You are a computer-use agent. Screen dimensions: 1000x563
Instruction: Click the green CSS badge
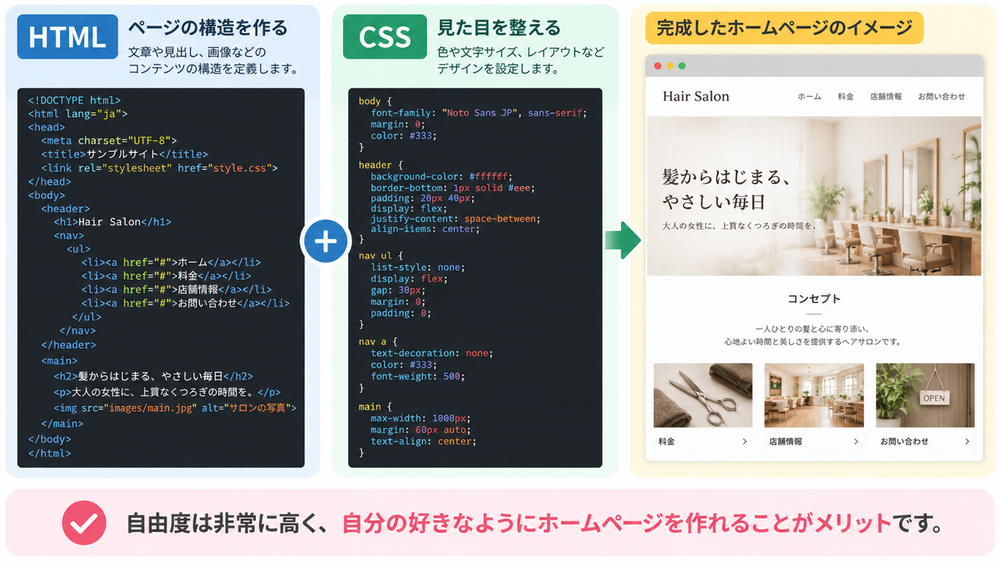[x=385, y=37]
